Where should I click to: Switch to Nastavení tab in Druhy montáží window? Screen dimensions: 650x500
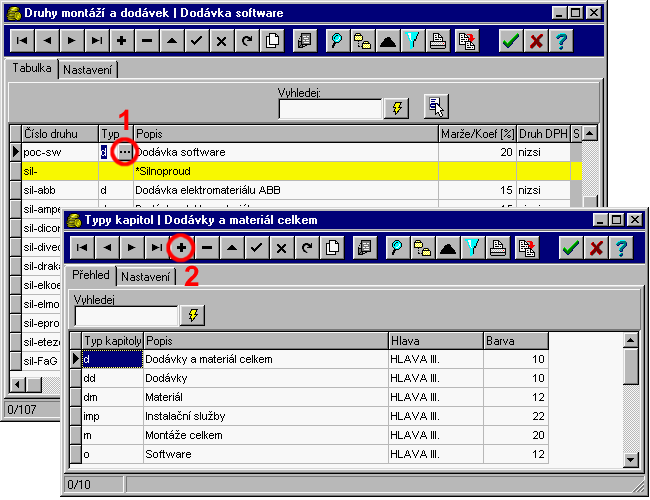coord(88,70)
